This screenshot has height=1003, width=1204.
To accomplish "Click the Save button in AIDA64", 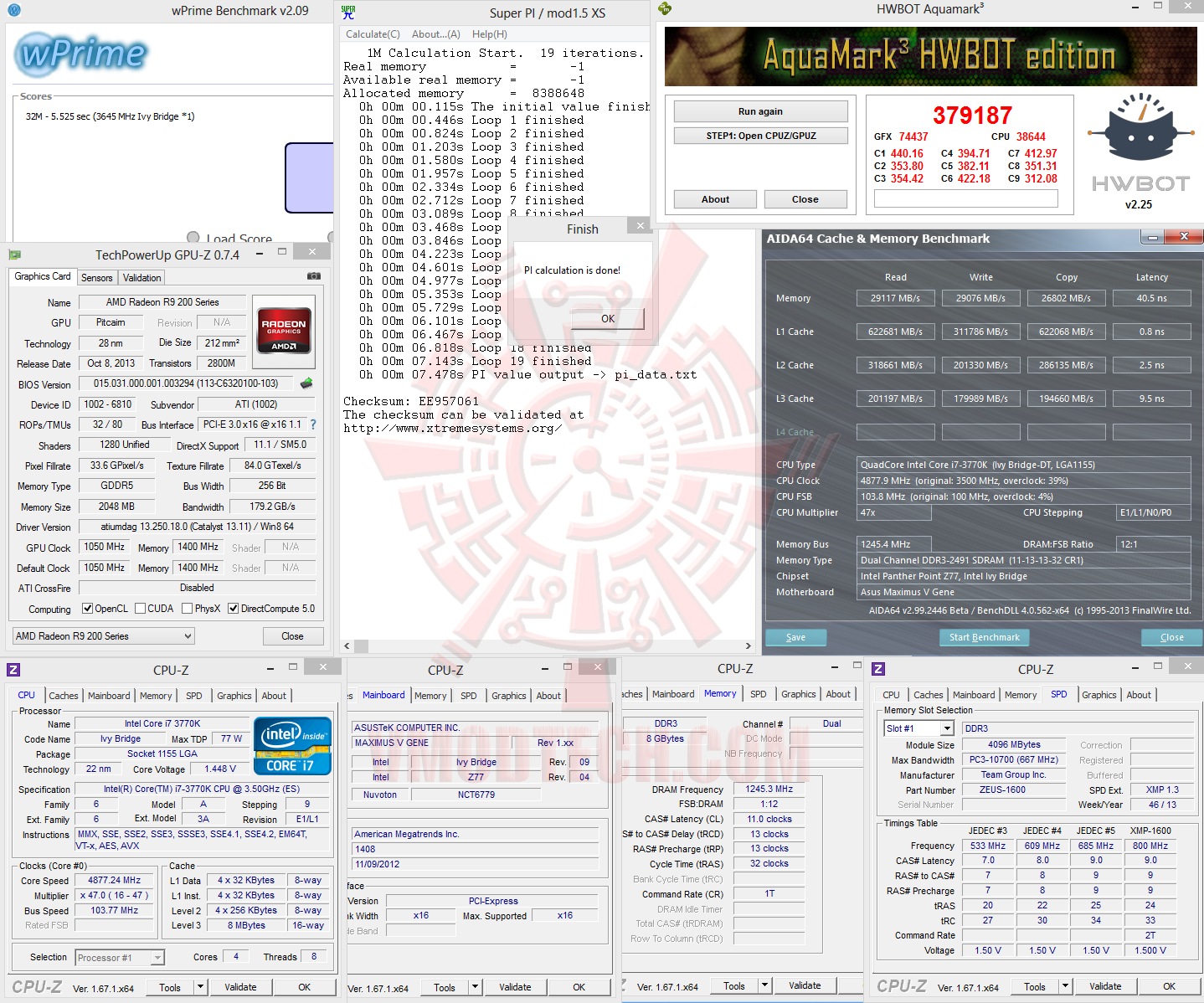I will click(795, 637).
